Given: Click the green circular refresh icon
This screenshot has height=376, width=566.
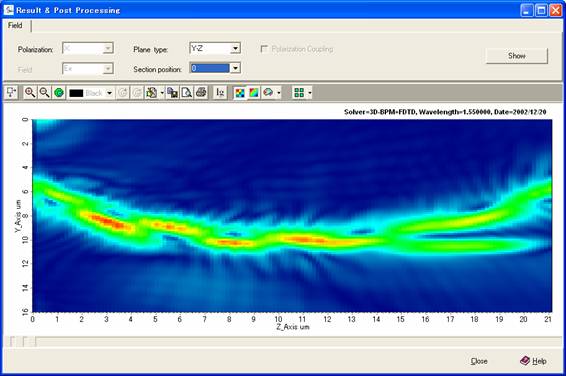Looking at the screenshot, I should 59,93.
